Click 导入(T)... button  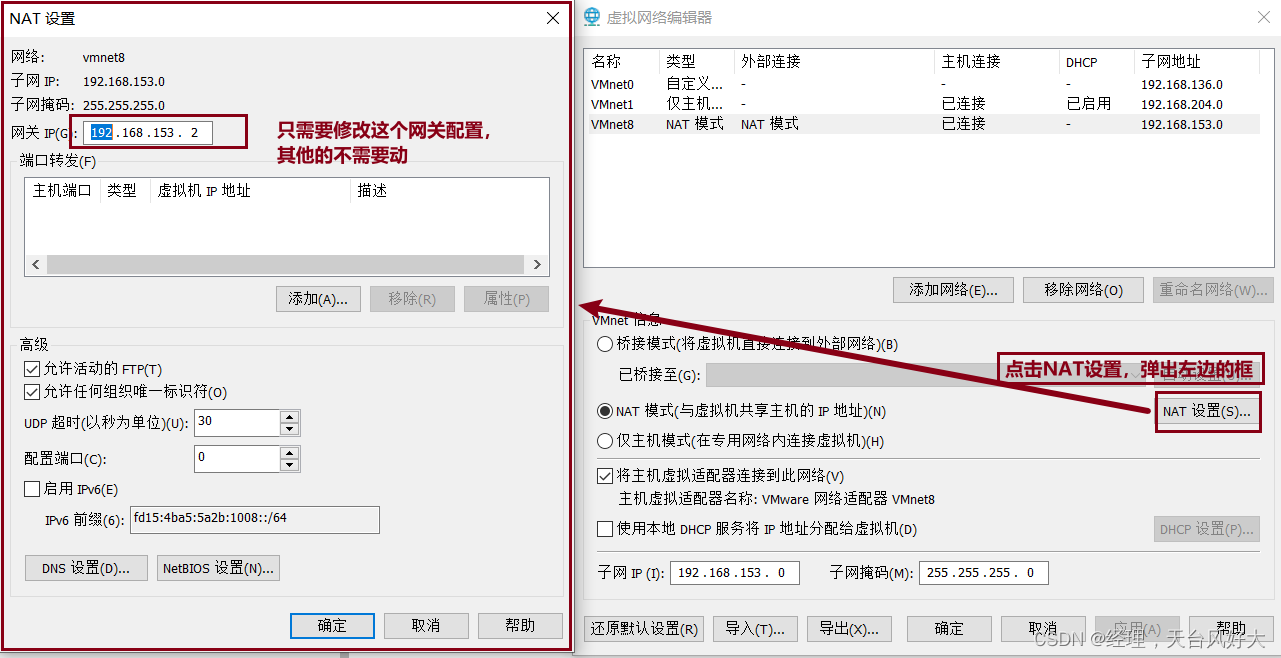click(x=755, y=629)
